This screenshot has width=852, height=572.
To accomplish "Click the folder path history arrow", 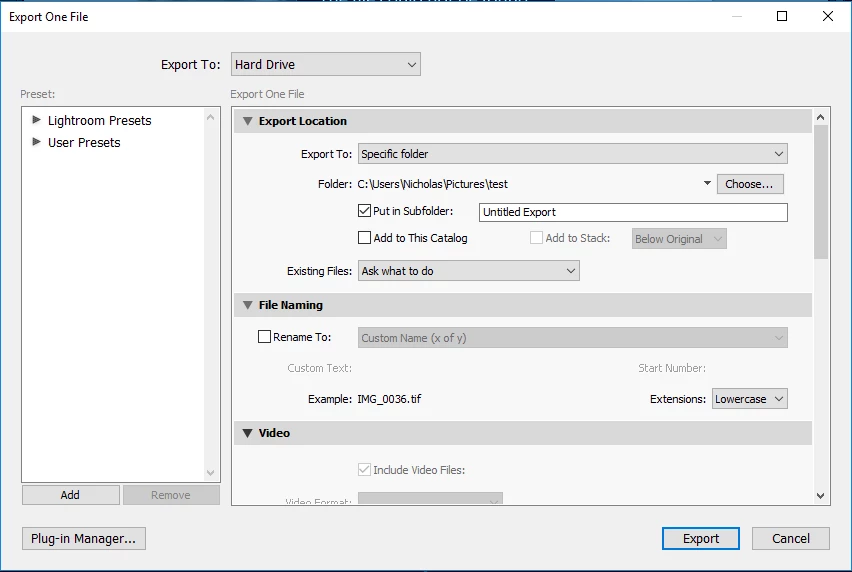I will 707,183.
